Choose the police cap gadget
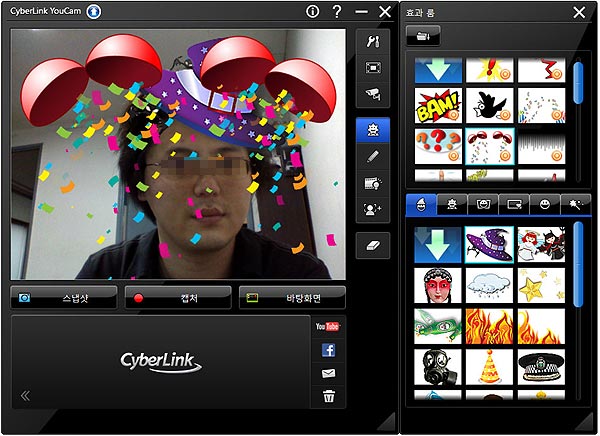 541,367
